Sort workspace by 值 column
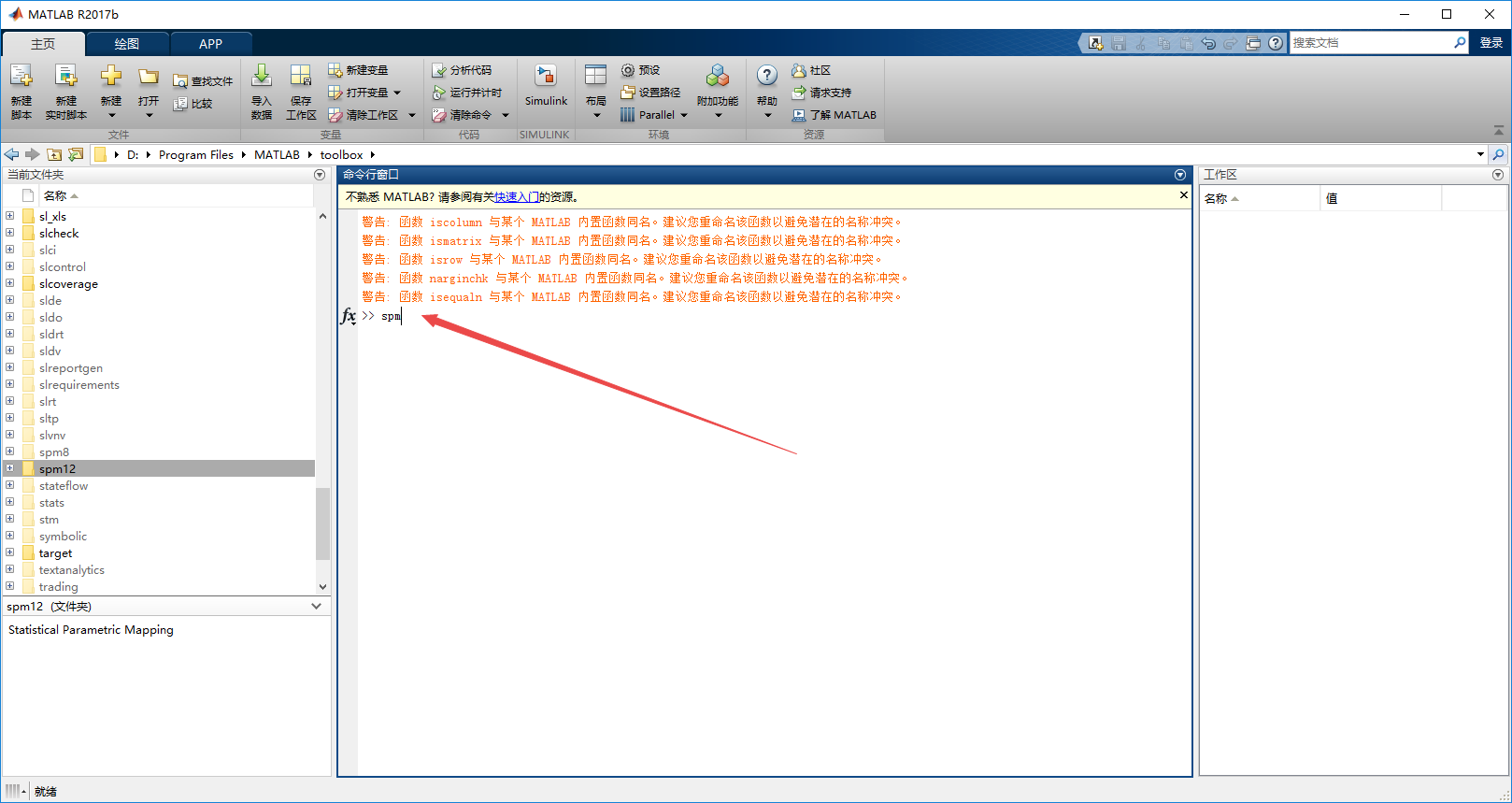1512x803 pixels. [1381, 198]
